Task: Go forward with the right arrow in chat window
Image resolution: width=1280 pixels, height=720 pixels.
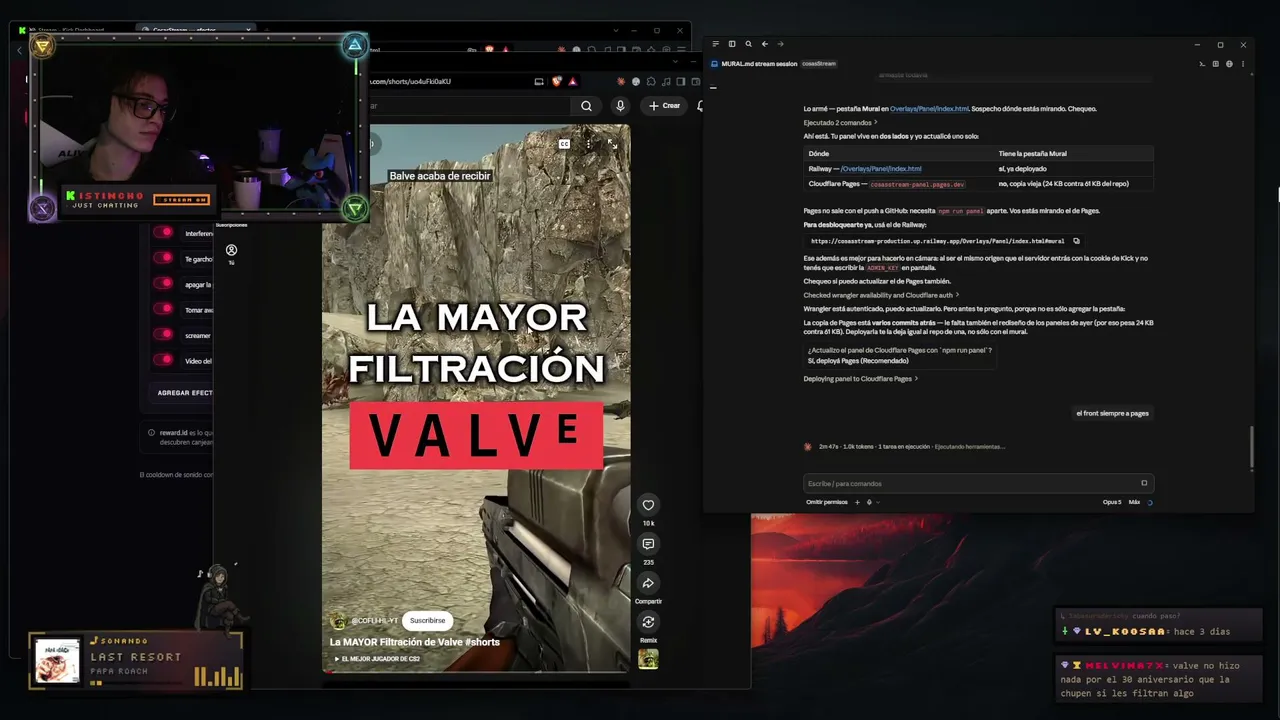Action: [x=780, y=44]
